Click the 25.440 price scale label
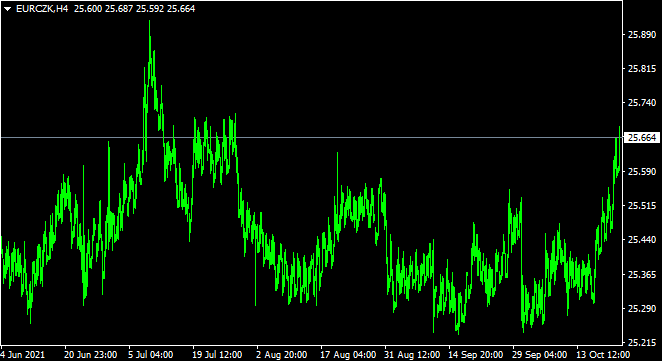This screenshot has width=662, height=361. click(642, 240)
